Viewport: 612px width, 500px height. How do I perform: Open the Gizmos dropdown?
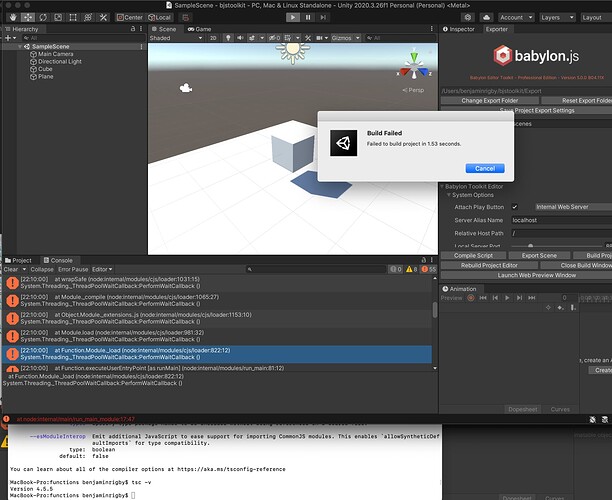coord(345,38)
